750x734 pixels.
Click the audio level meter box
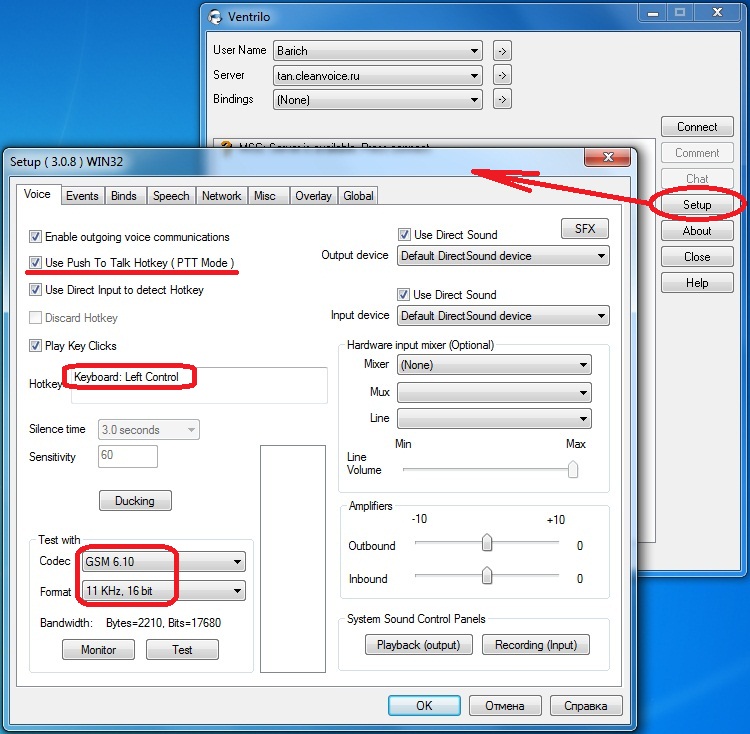click(293, 559)
